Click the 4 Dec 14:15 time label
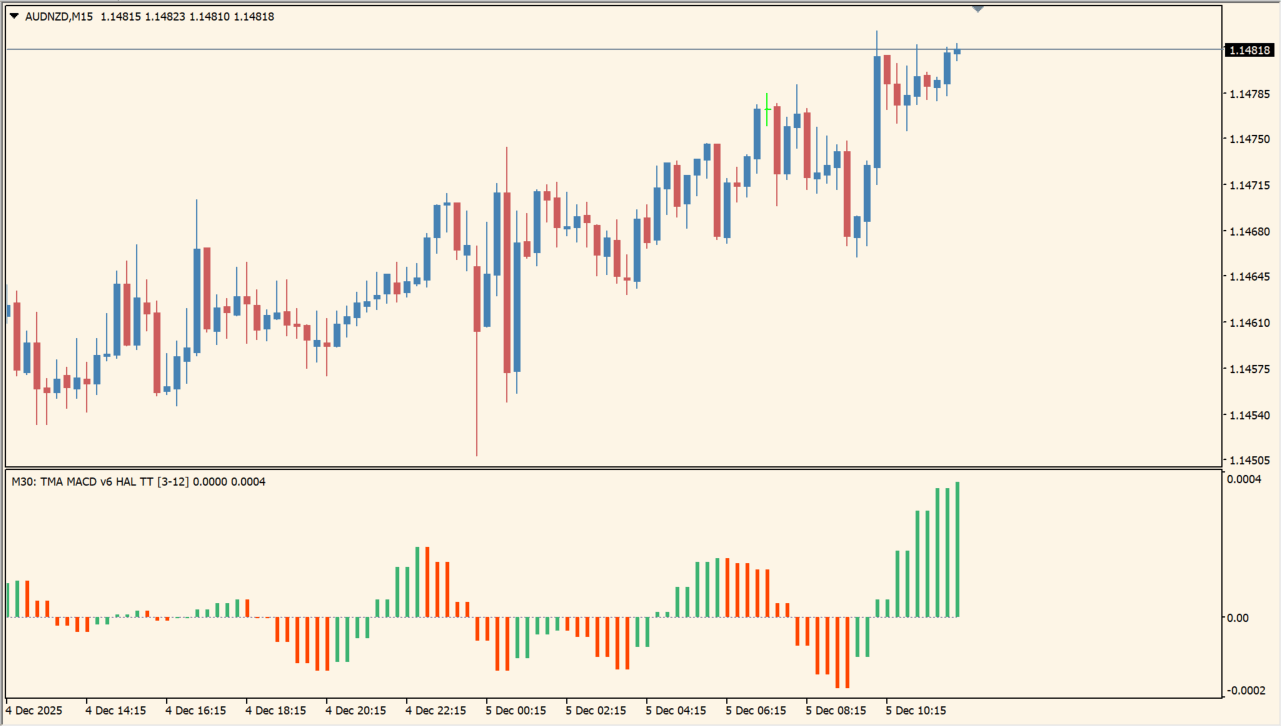 116,710
